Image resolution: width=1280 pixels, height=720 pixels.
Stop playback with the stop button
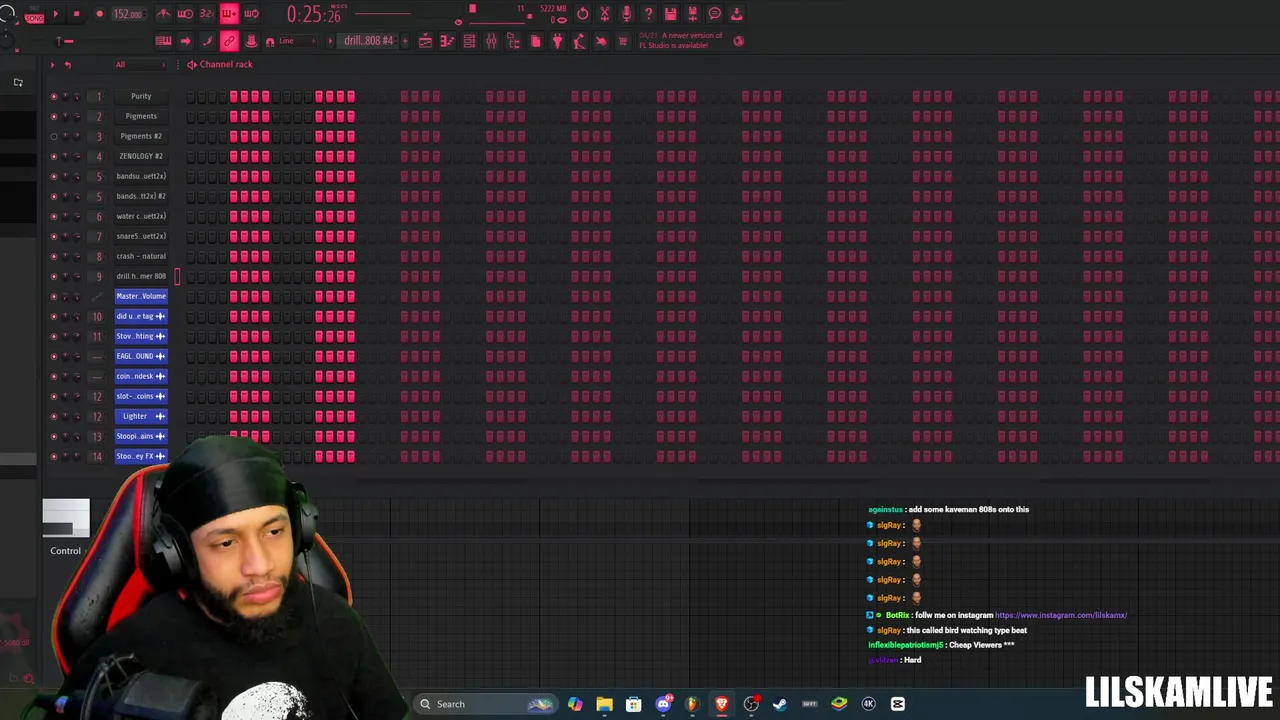click(x=76, y=14)
